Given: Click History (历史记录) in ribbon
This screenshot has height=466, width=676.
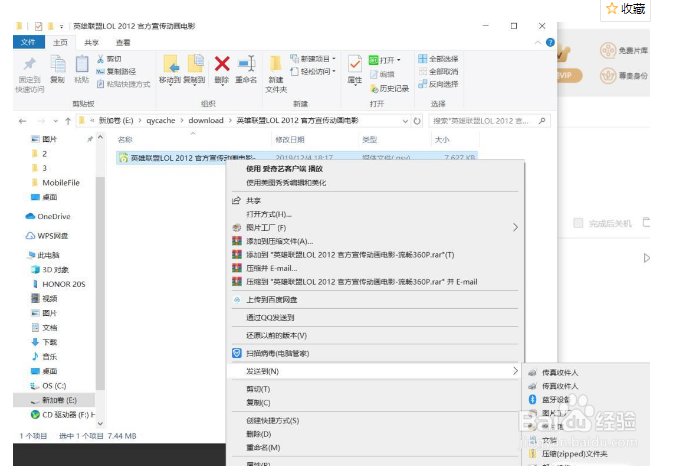Looking at the screenshot, I should [390, 88].
